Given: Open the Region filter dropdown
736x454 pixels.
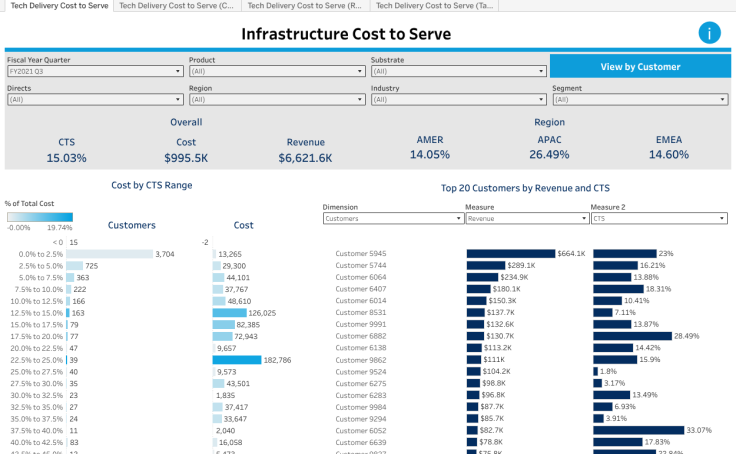Looking at the screenshot, I should 277,100.
